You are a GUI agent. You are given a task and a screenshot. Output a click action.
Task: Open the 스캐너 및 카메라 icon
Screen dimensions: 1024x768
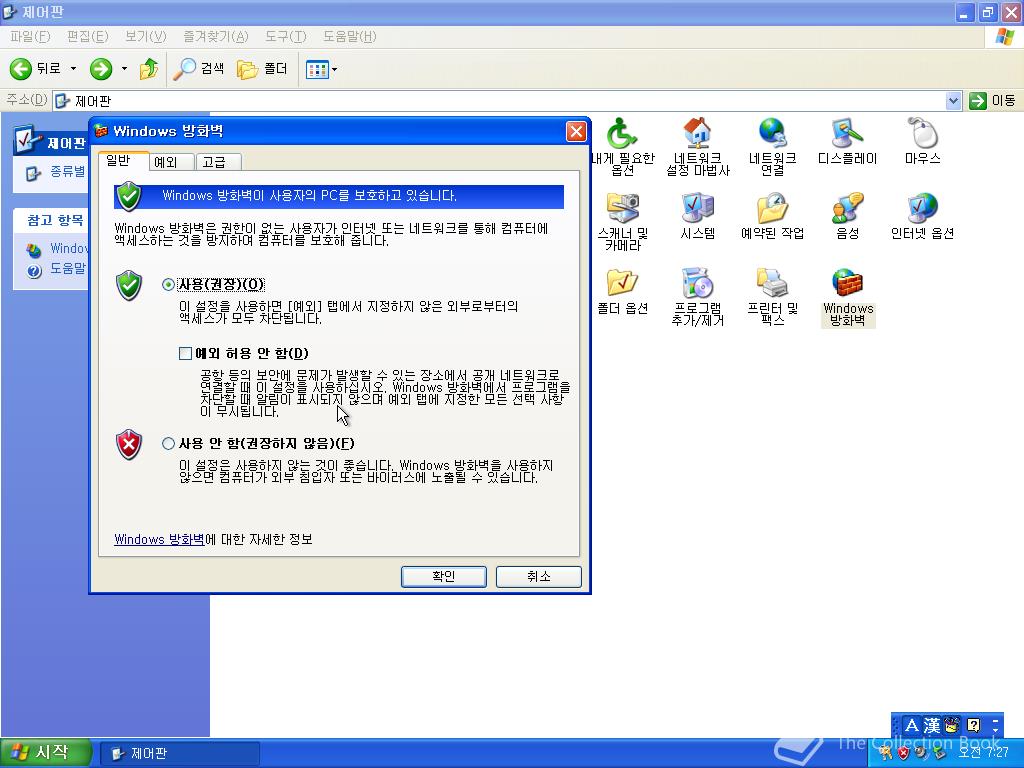[622, 222]
